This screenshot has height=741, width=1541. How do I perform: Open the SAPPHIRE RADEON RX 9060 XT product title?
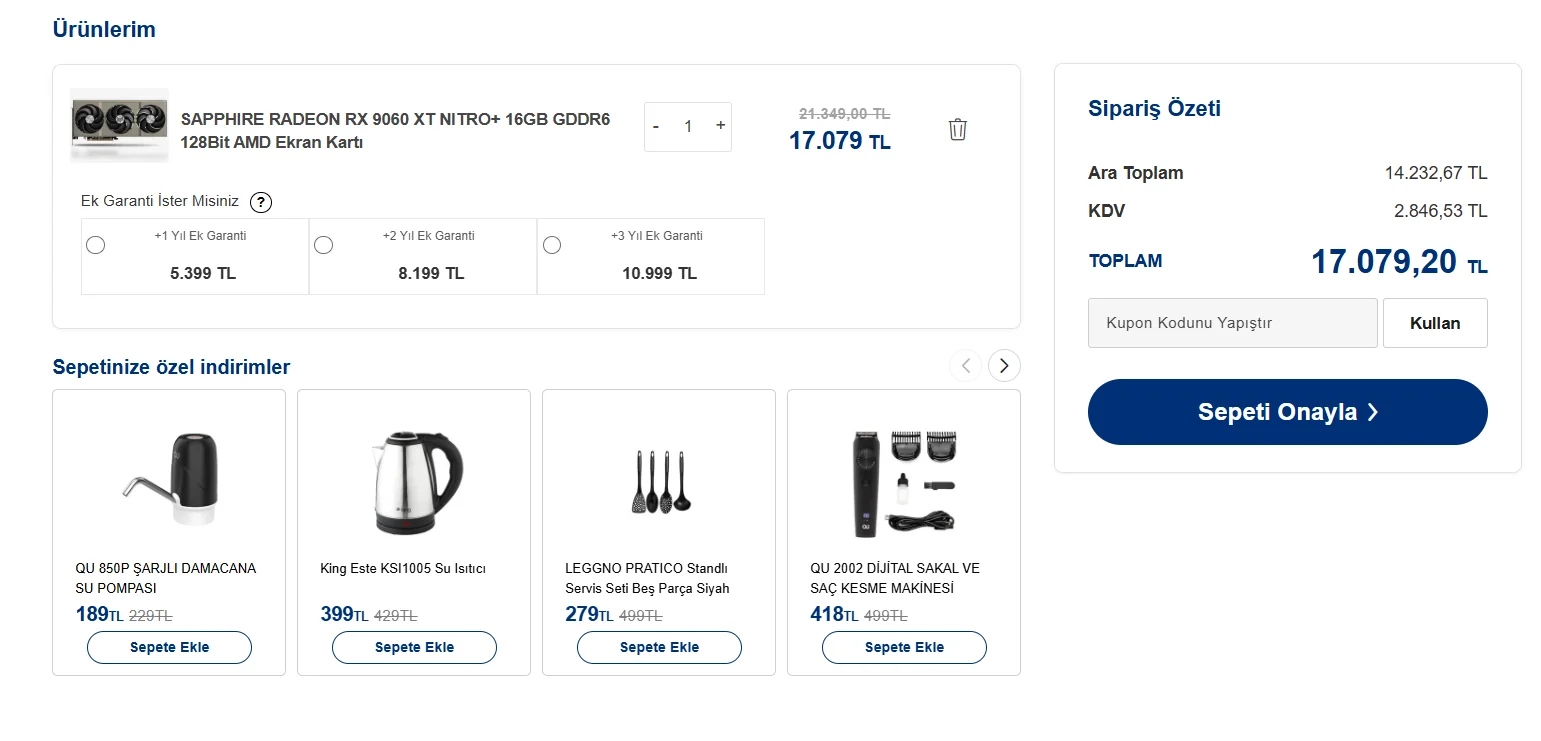click(x=395, y=131)
